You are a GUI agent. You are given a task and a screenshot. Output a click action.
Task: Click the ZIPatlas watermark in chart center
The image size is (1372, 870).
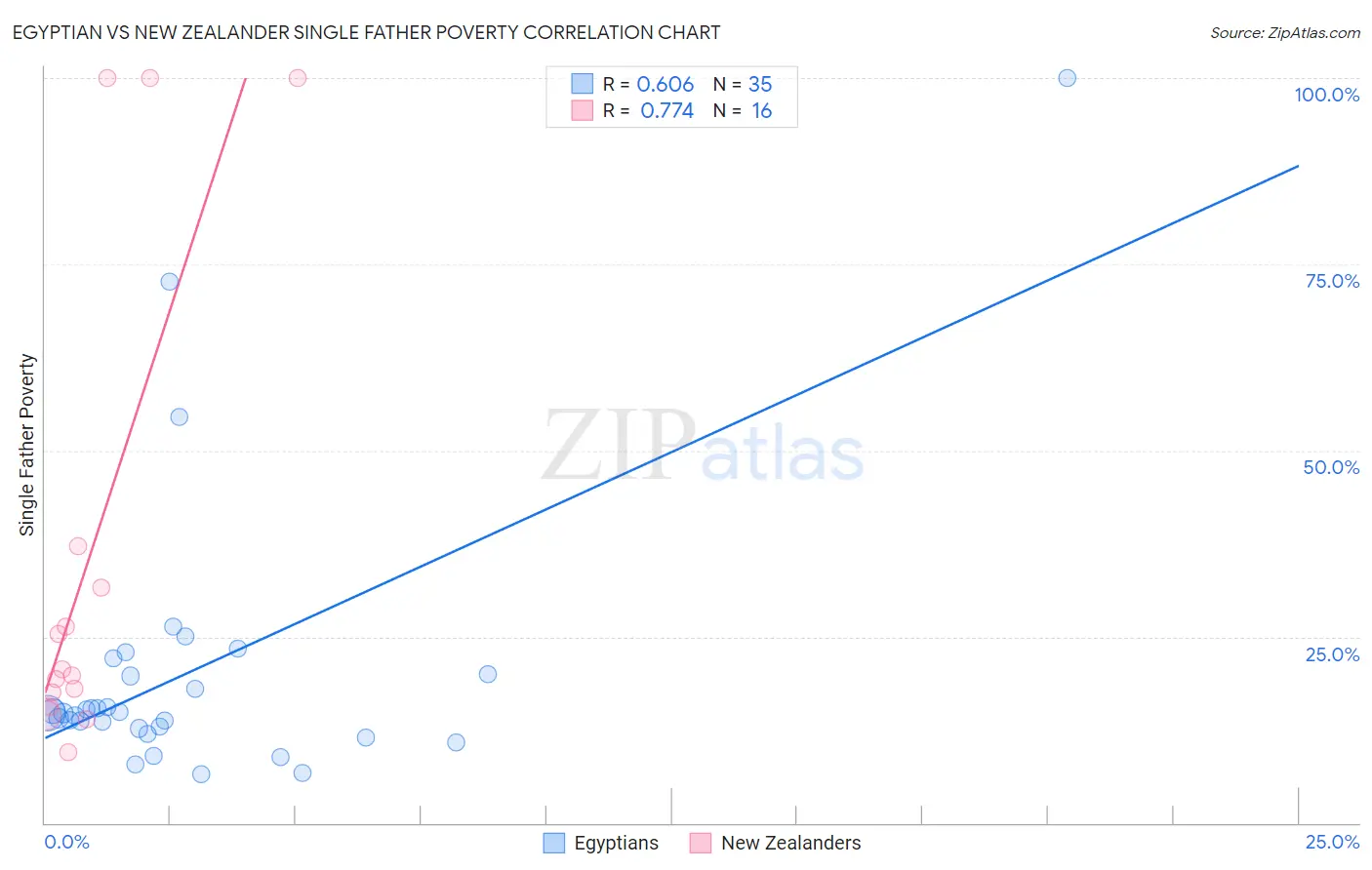(x=703, y=447)
